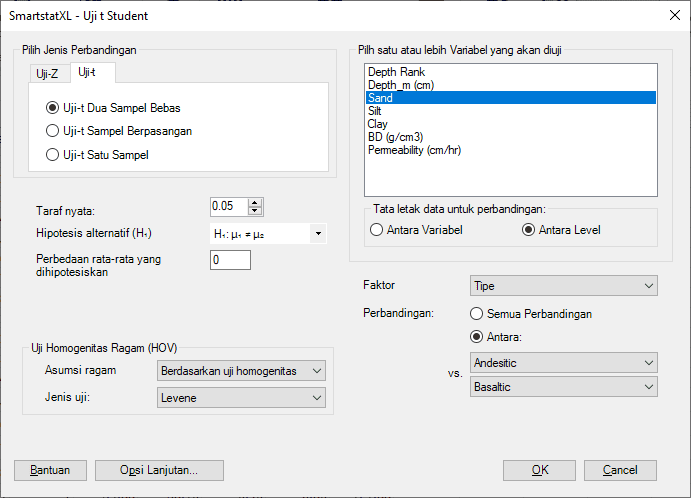Open the Hipotesis alternatif dropdown
Screen dimensions: 691x498
point(318,234)
